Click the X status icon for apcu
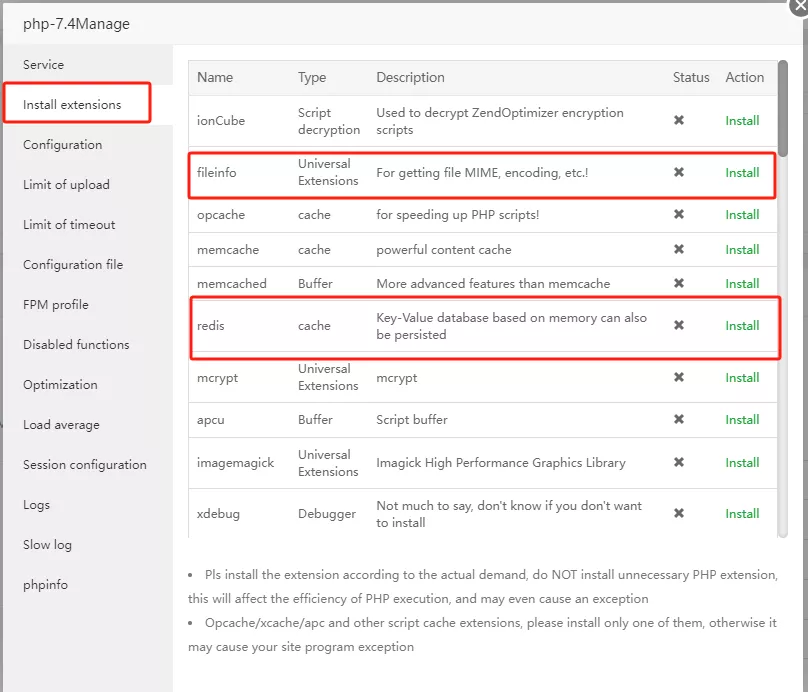The height and width of the screenshot is (692, 808). click(679, 420)
